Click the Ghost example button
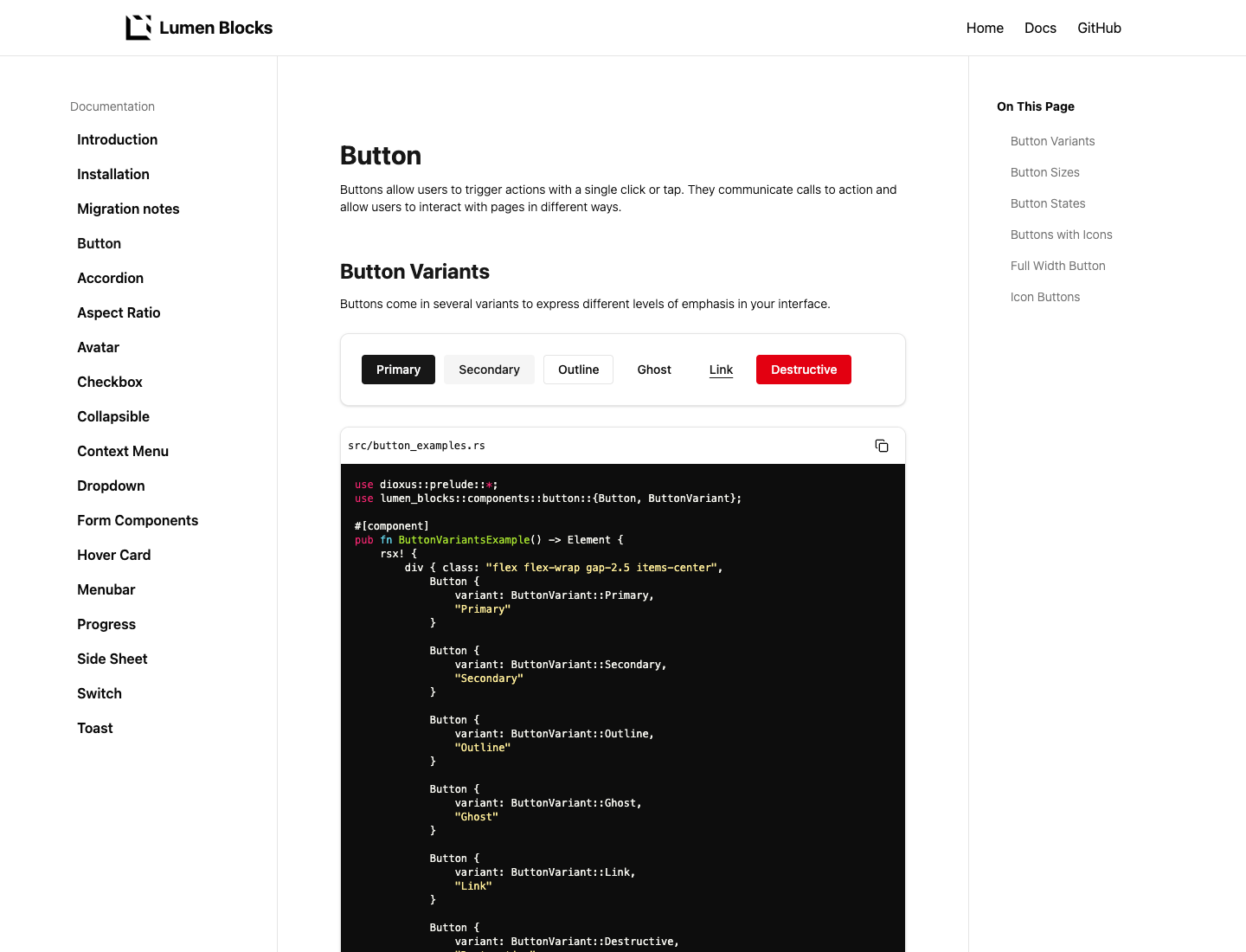 pyautogui.click(x=654, y=370)
